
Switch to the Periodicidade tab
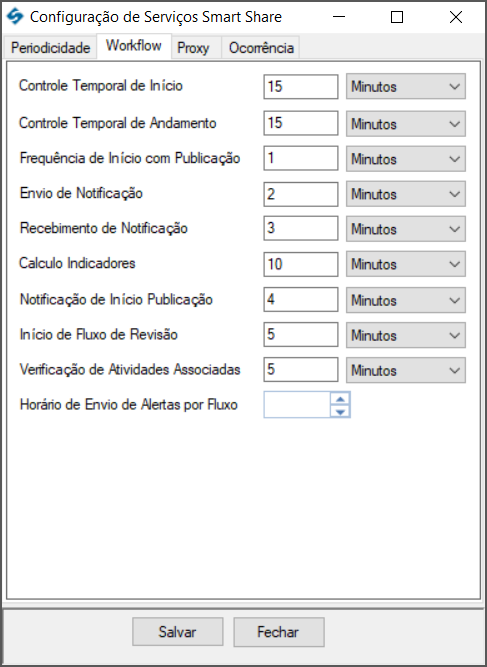point(50,47)
